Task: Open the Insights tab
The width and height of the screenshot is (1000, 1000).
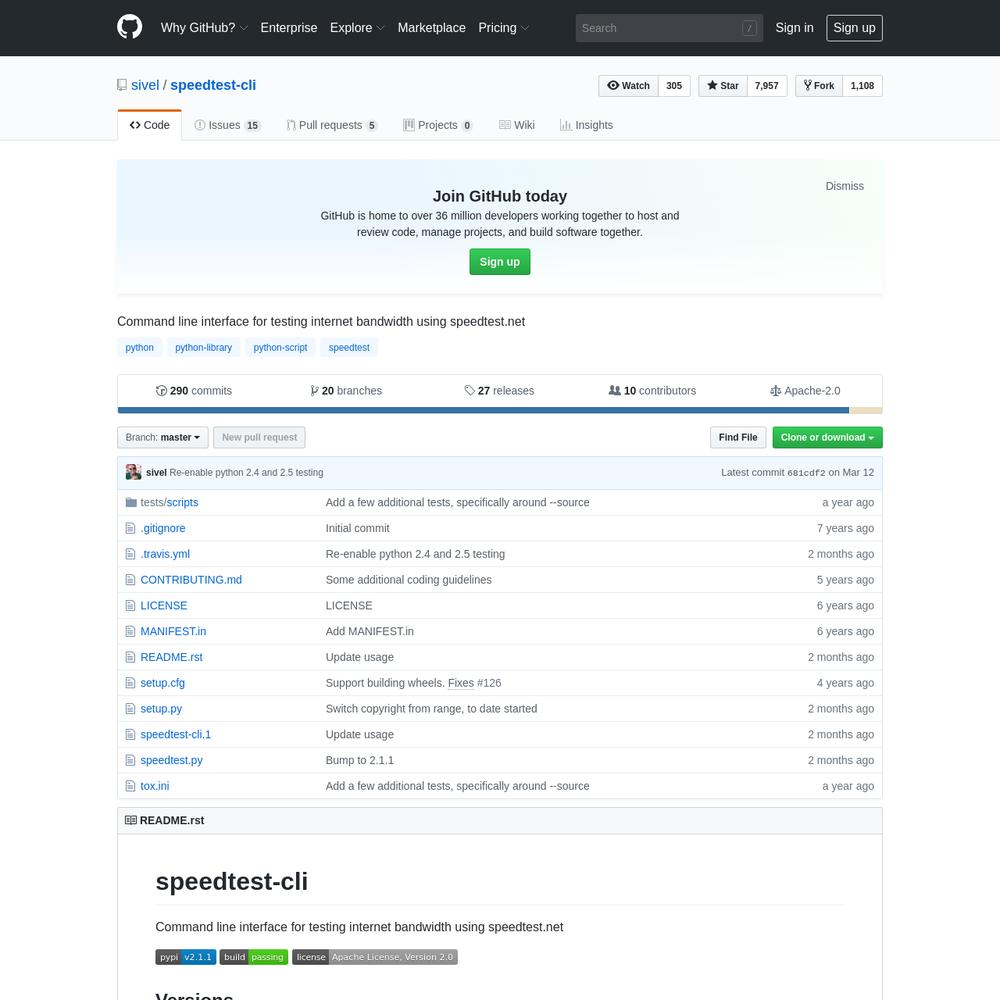Action: (x=586, y=125)
